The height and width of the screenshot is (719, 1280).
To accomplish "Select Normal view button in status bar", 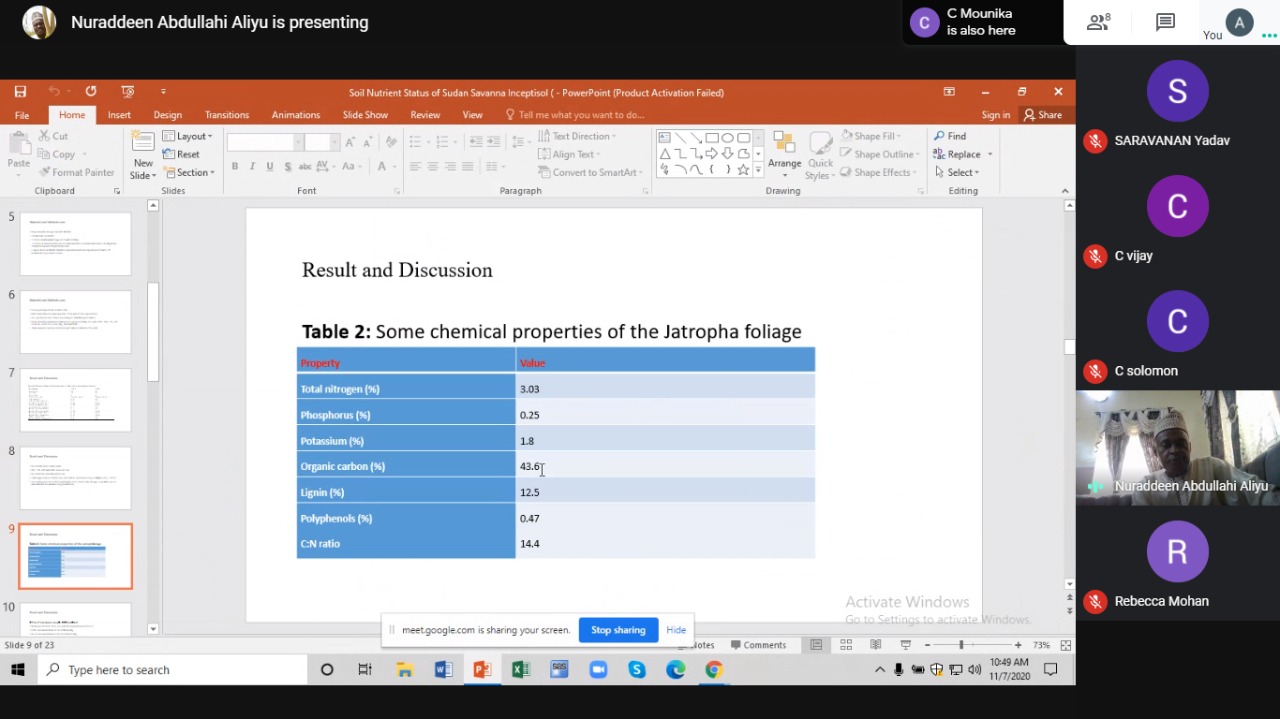I will pos(816,645).
